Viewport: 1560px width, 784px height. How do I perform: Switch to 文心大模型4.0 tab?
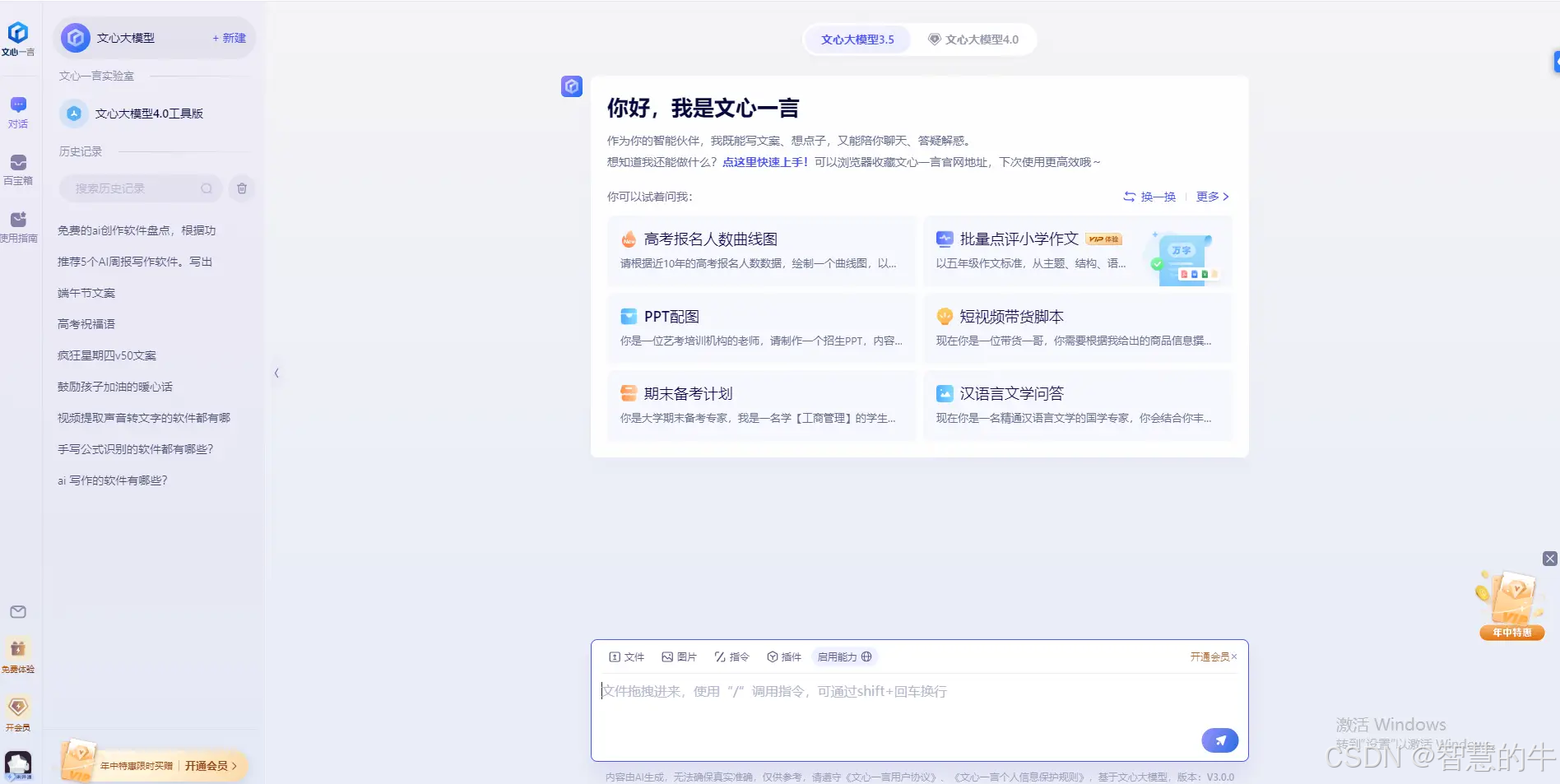click(973, 39)
